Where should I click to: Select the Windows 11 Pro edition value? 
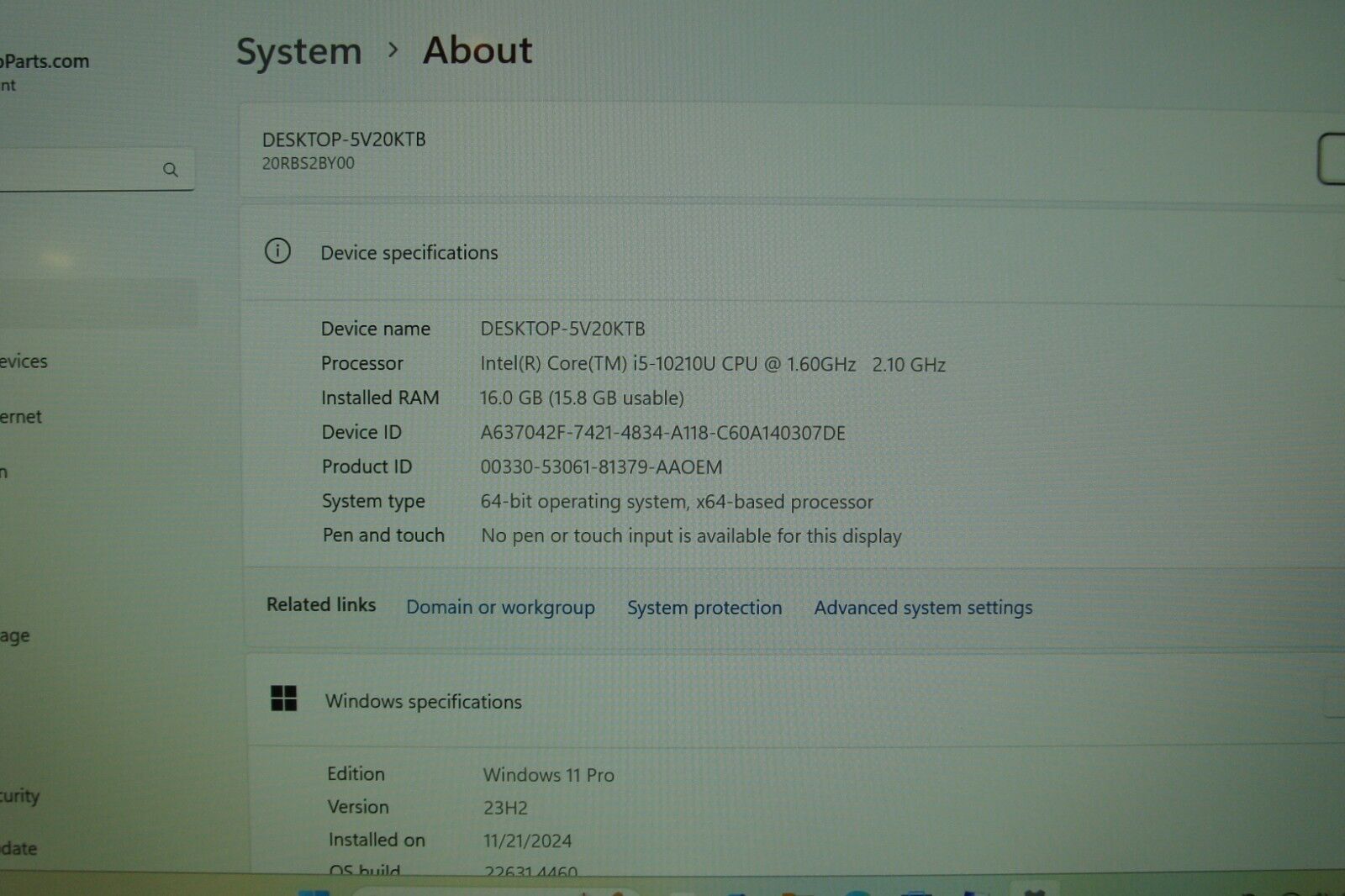pos(548,775)
